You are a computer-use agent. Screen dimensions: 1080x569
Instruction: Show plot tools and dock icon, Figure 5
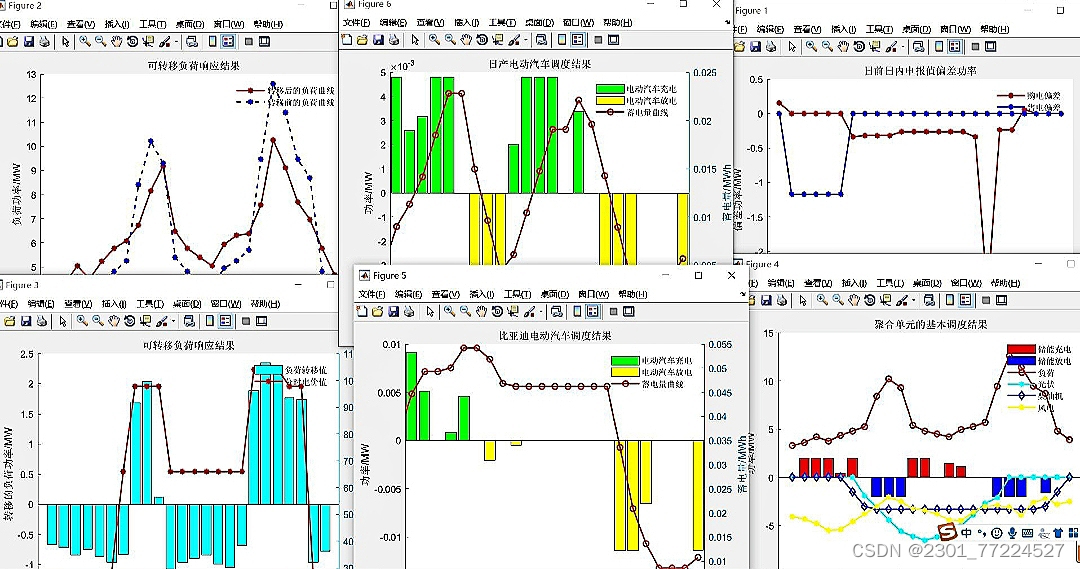pos(628,311)
